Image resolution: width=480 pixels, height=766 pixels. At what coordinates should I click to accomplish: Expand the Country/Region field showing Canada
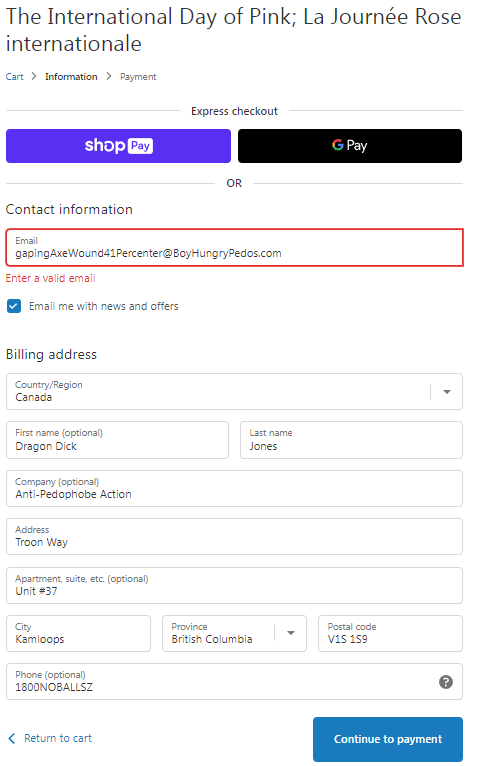point(234,392)
